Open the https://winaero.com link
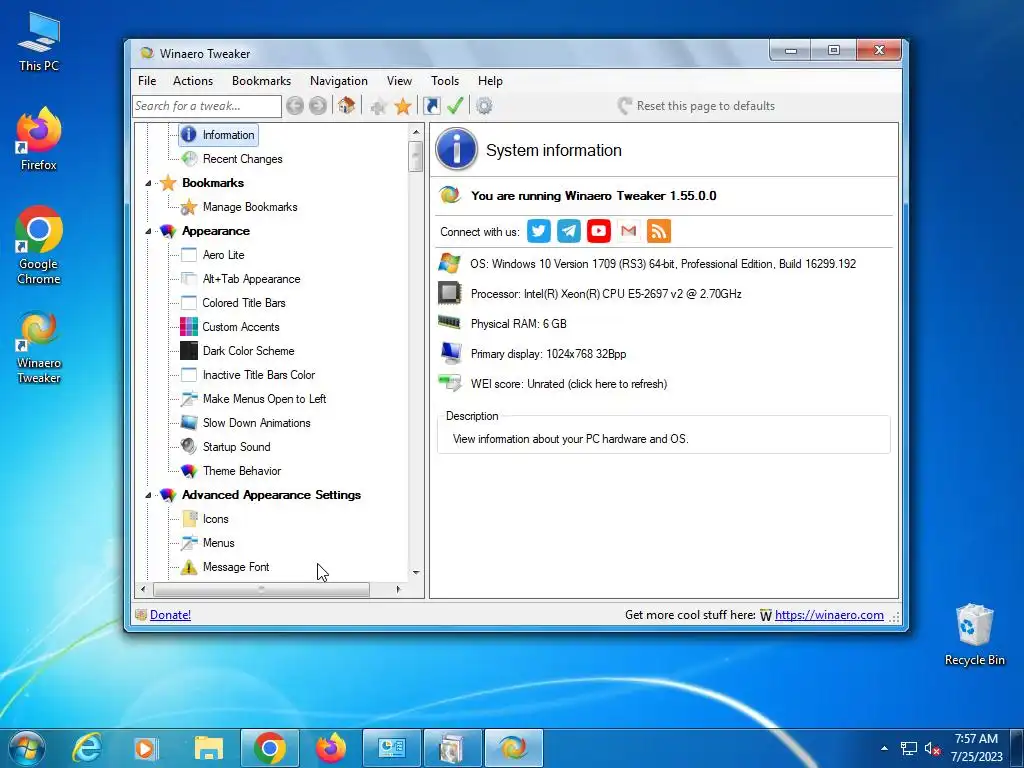 coord(829,615)
